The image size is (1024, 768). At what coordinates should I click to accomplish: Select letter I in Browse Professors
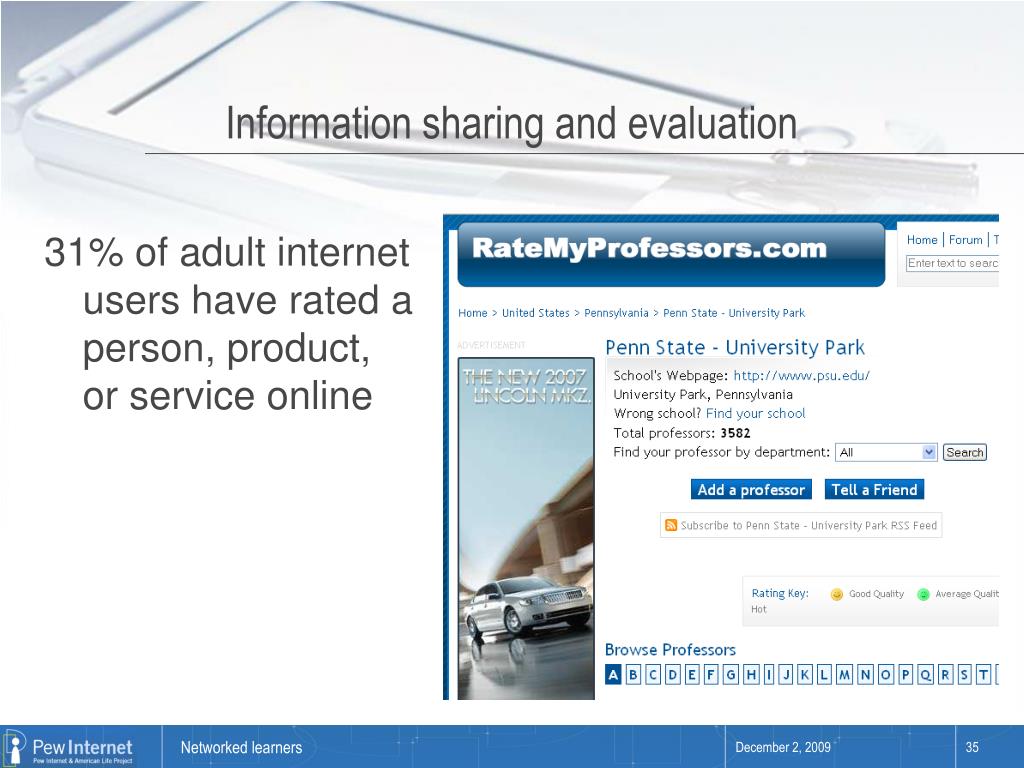click(769, 675)
